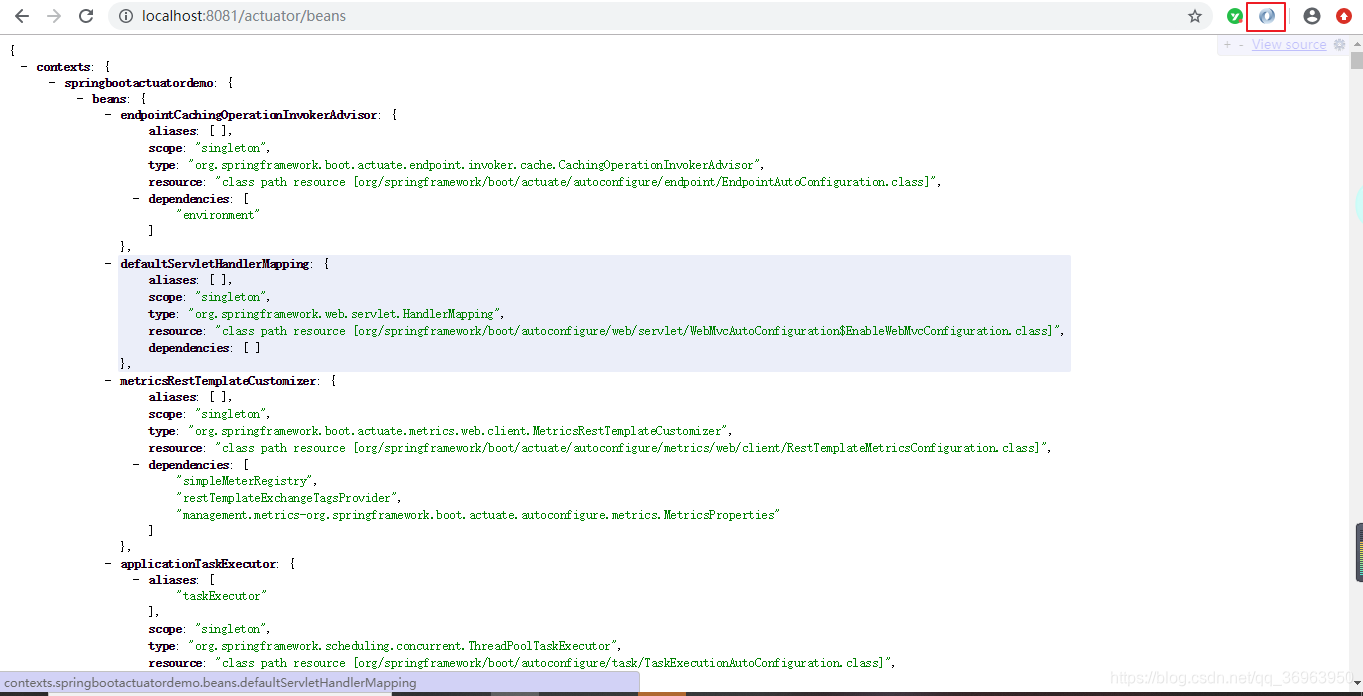
Task: Select the applicationTaskExecutor key
Action: pyautogui.click(x=198, y=563)
